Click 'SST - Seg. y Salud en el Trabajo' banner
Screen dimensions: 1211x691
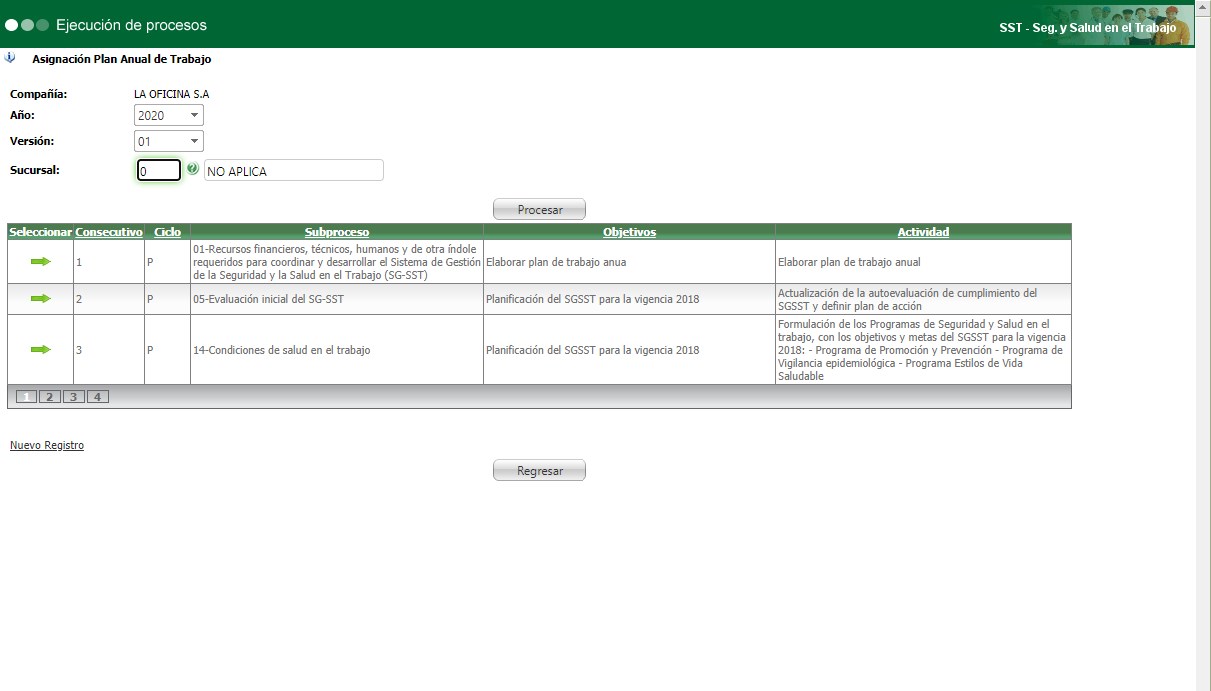[x=1087, y=28]
